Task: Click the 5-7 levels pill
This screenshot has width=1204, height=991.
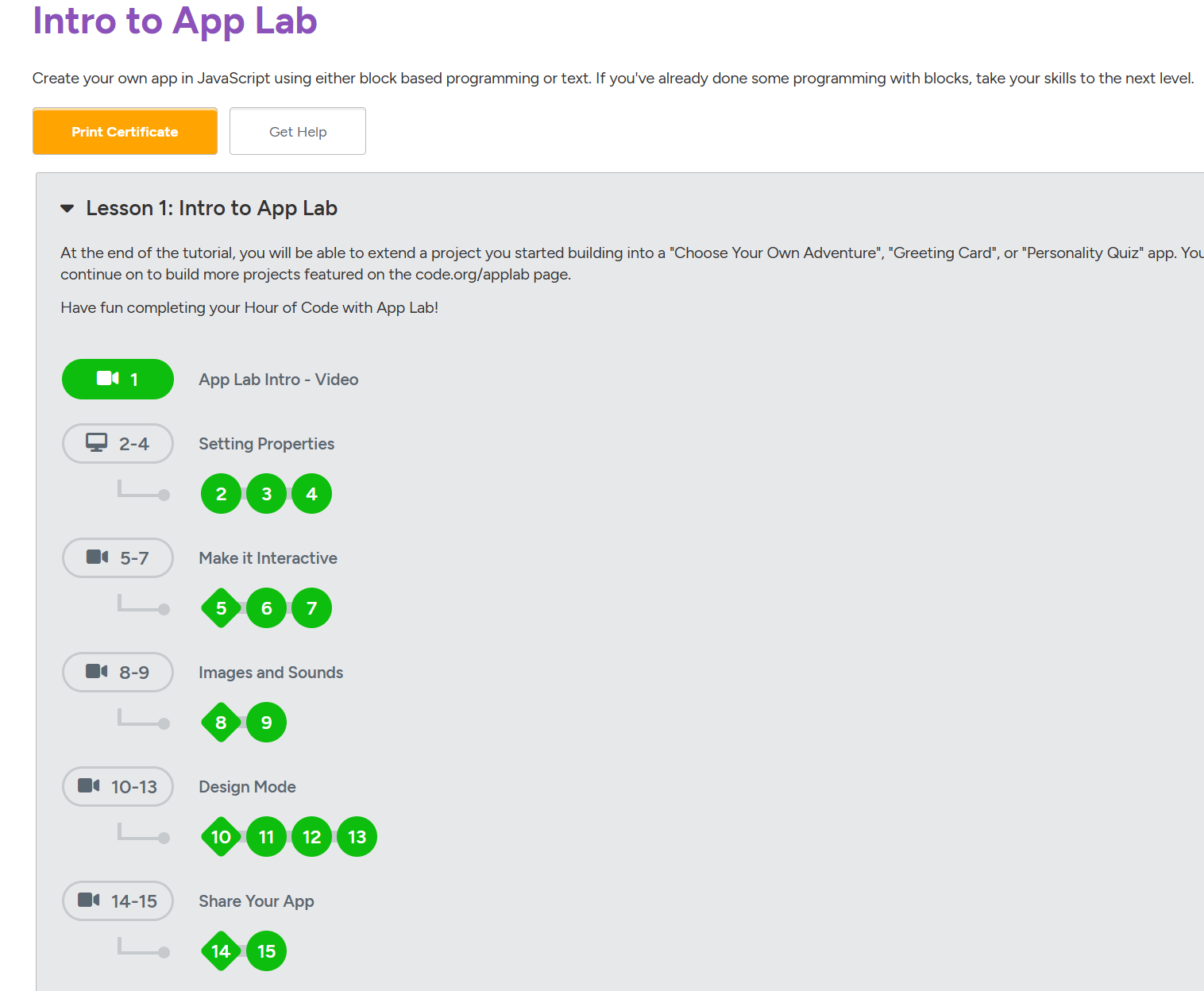Action: pos(118,558)
